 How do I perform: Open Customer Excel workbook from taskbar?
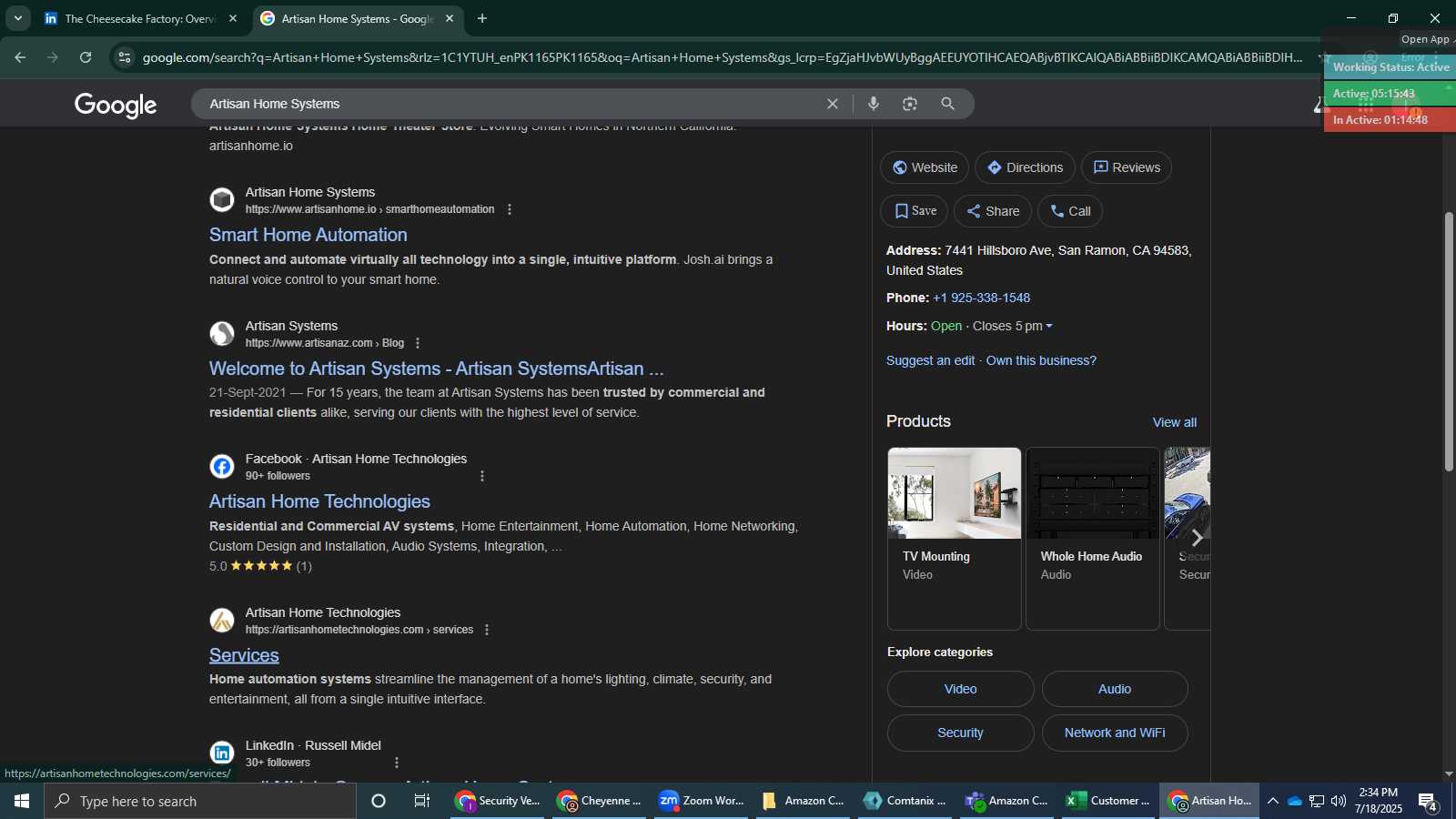1107,801
